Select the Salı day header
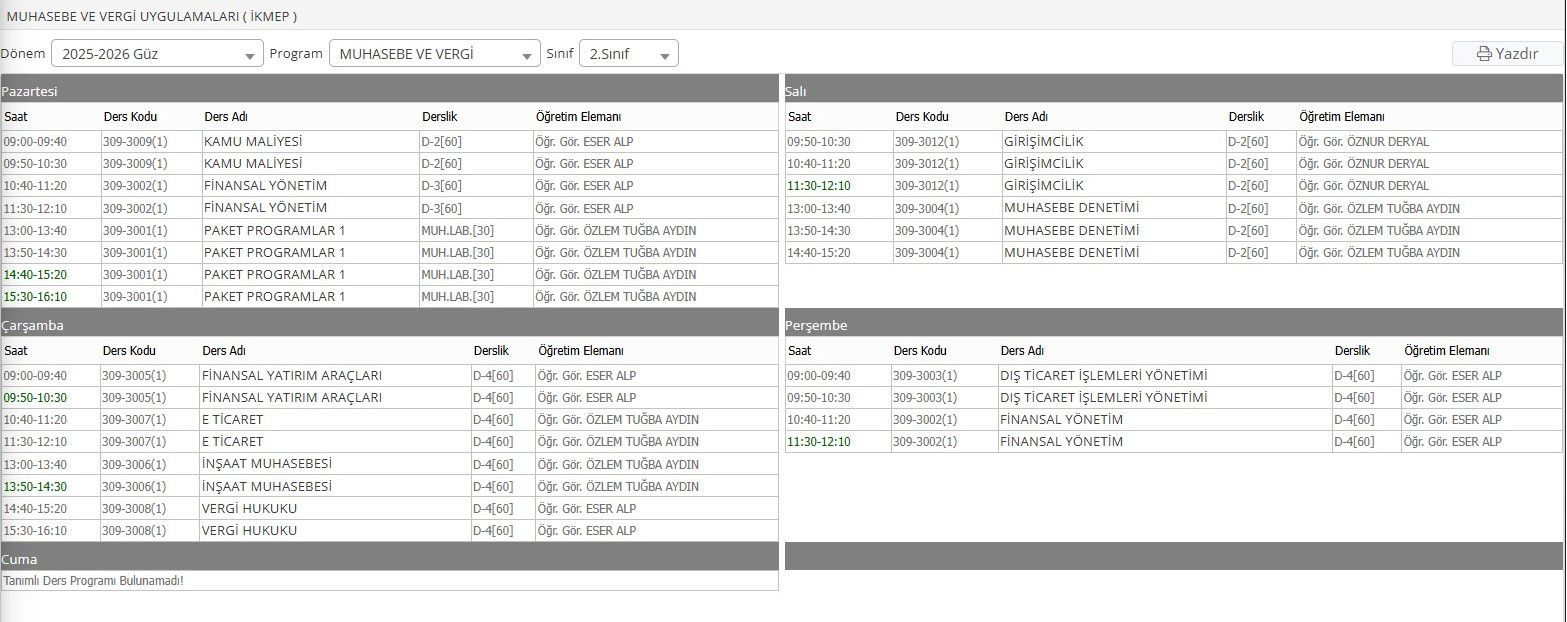This screenshot has width=1567, height=622. (x=1174, y=90)
